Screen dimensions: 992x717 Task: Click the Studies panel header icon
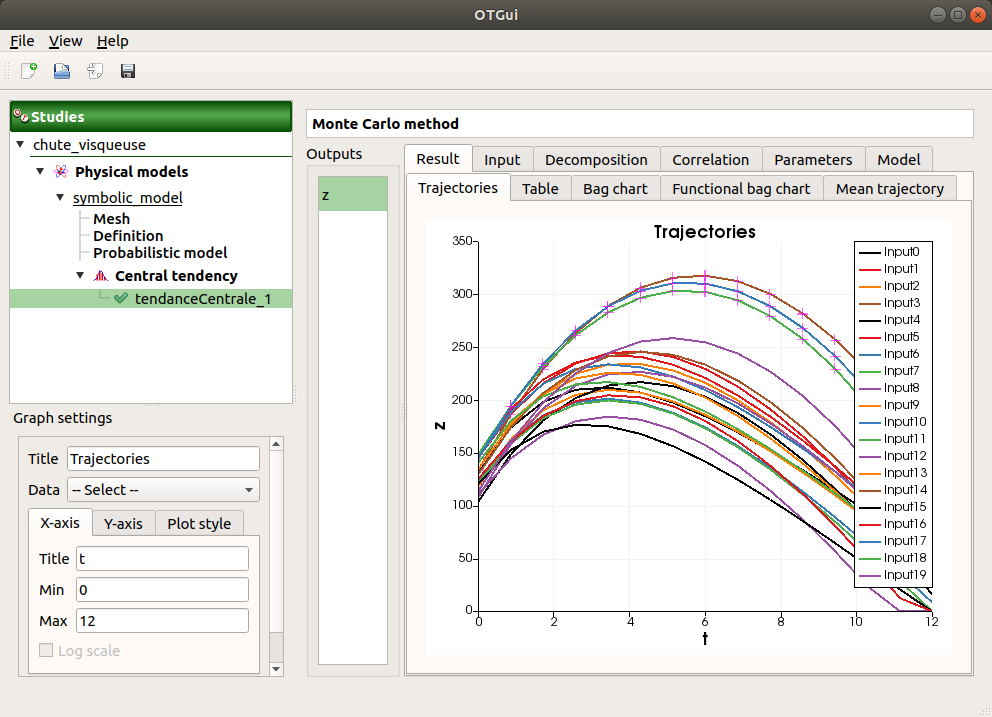click(21, 116)
